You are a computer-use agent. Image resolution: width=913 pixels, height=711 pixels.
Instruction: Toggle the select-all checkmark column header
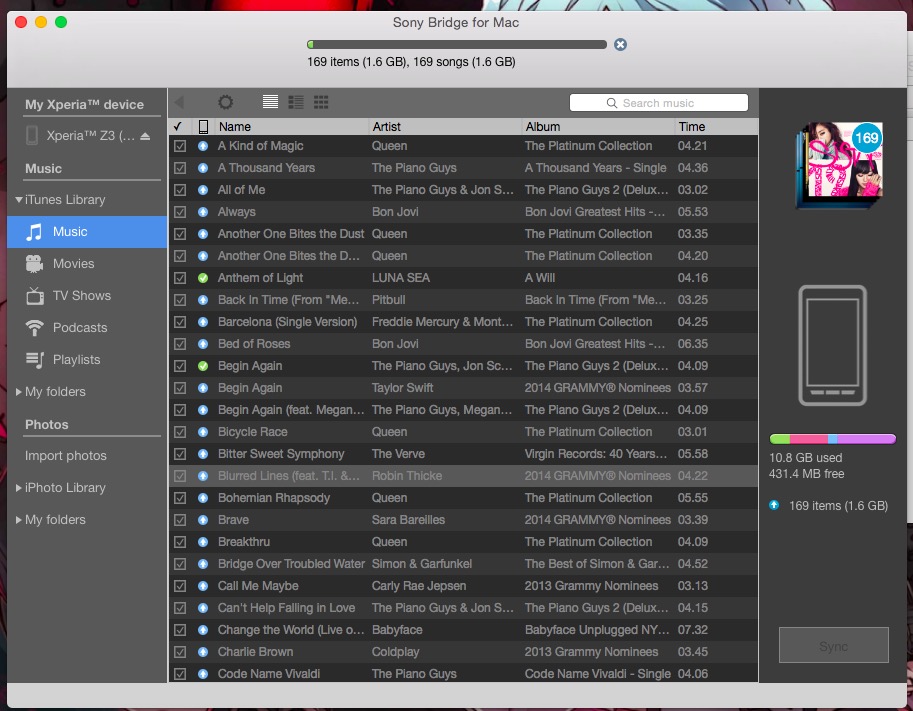click(x=178, y=126)
